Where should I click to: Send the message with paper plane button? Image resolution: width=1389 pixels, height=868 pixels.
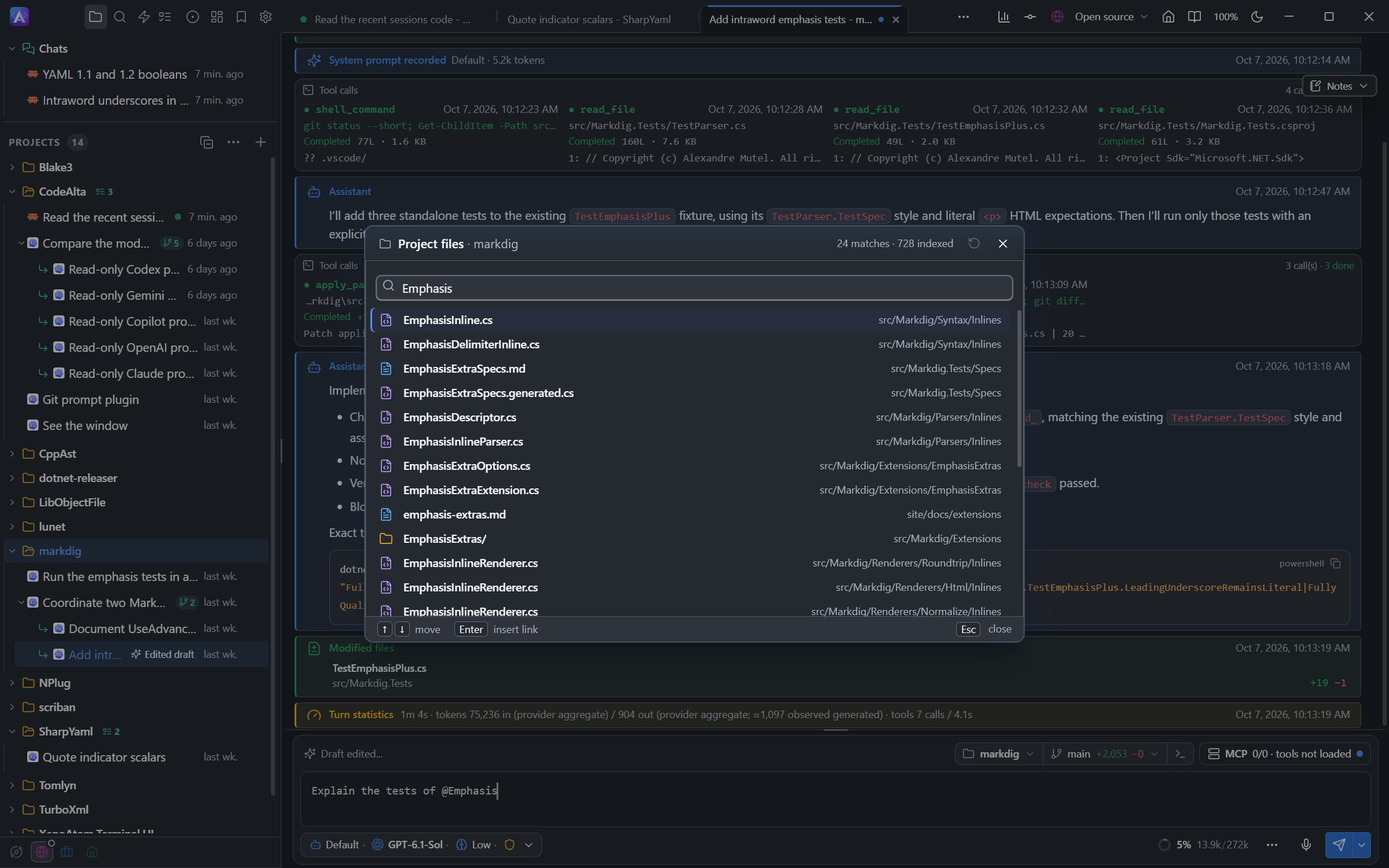click(1339, 845)
